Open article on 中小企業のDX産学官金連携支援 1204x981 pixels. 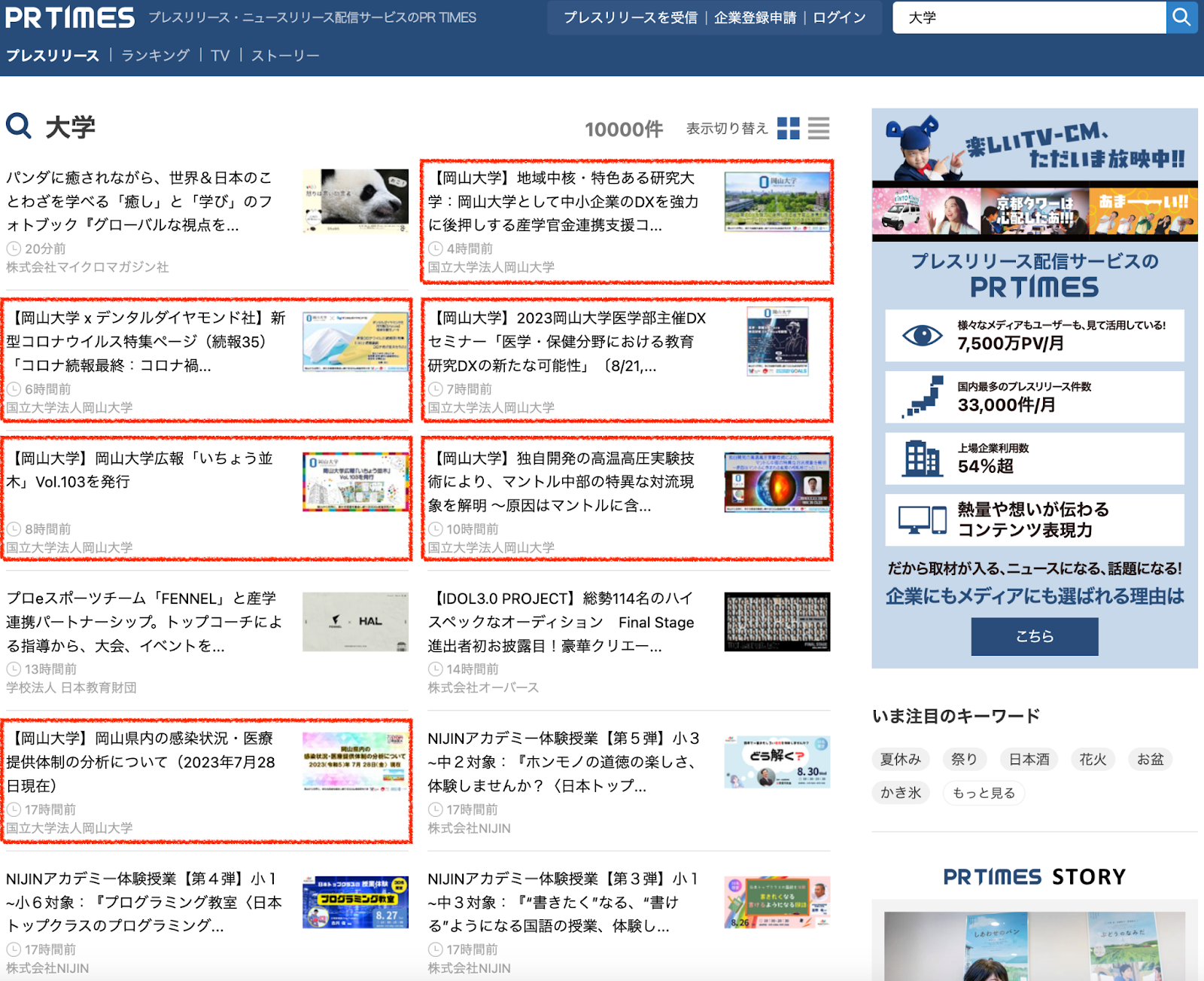[563, 201]
